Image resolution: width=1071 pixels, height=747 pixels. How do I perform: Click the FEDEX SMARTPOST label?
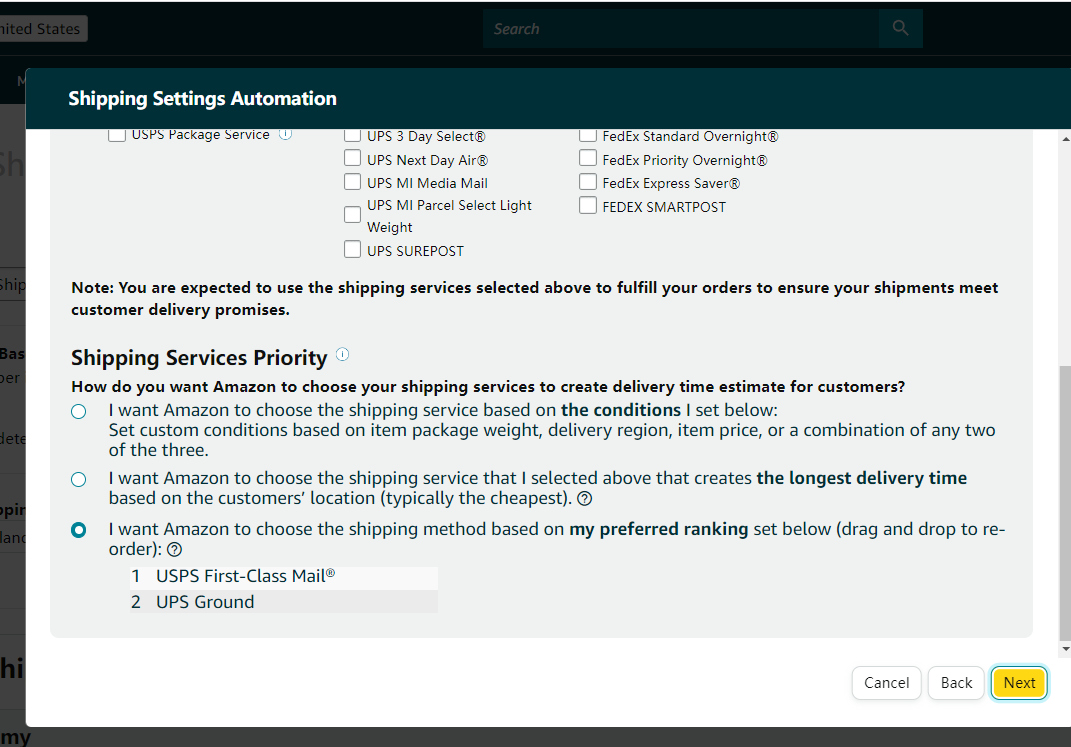(664, 207)
